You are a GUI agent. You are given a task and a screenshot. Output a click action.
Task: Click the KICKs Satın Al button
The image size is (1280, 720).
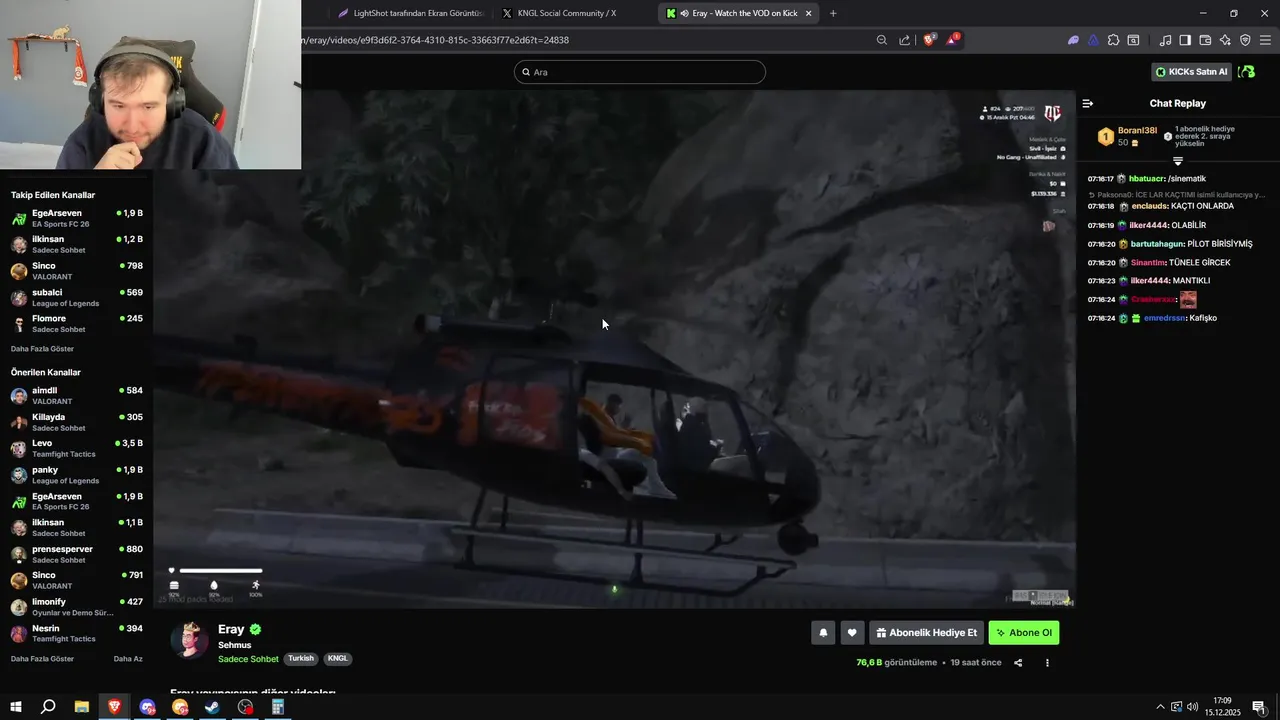pos(1191,72)
